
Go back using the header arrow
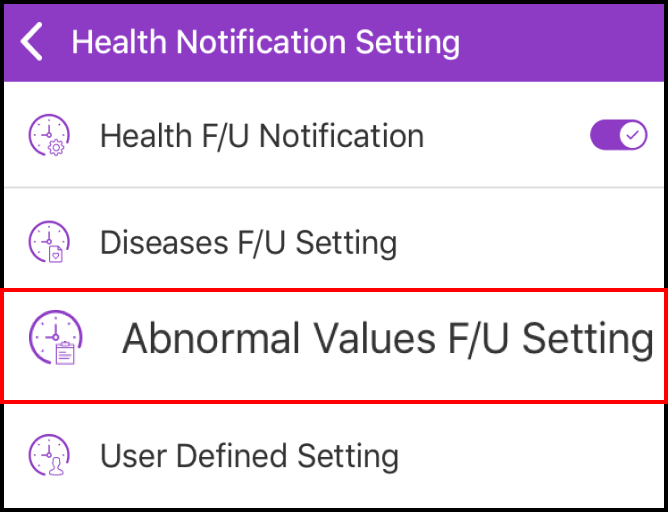click(32, 43)
